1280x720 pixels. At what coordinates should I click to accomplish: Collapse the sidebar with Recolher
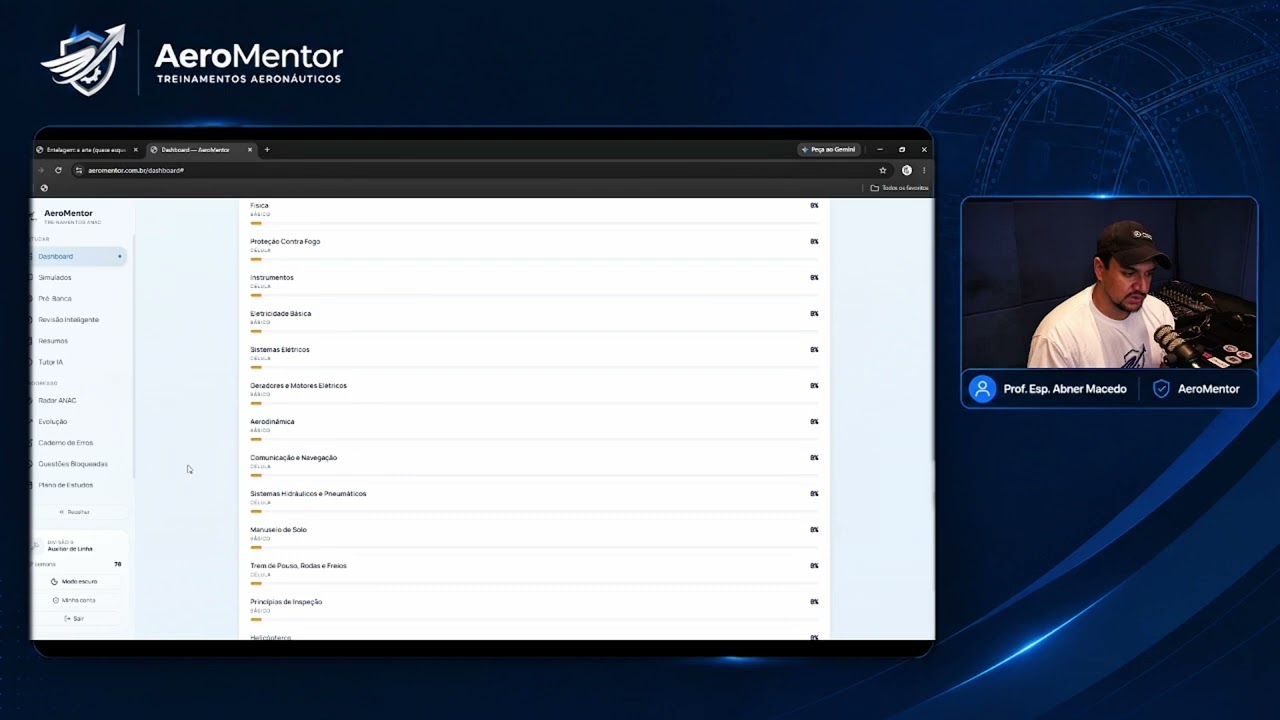coord(75,512)
